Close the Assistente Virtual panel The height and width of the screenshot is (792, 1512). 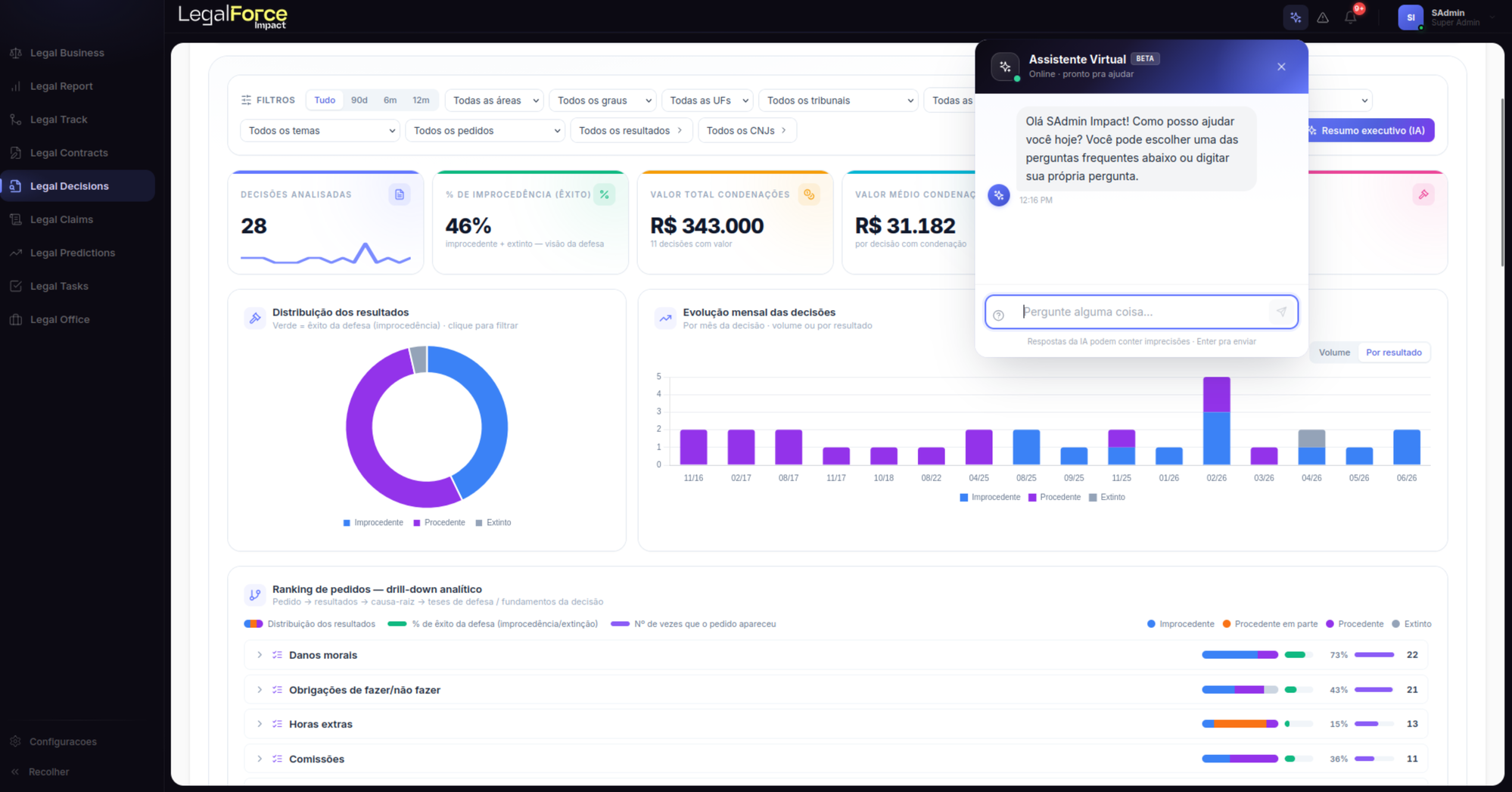(1281, 67)
